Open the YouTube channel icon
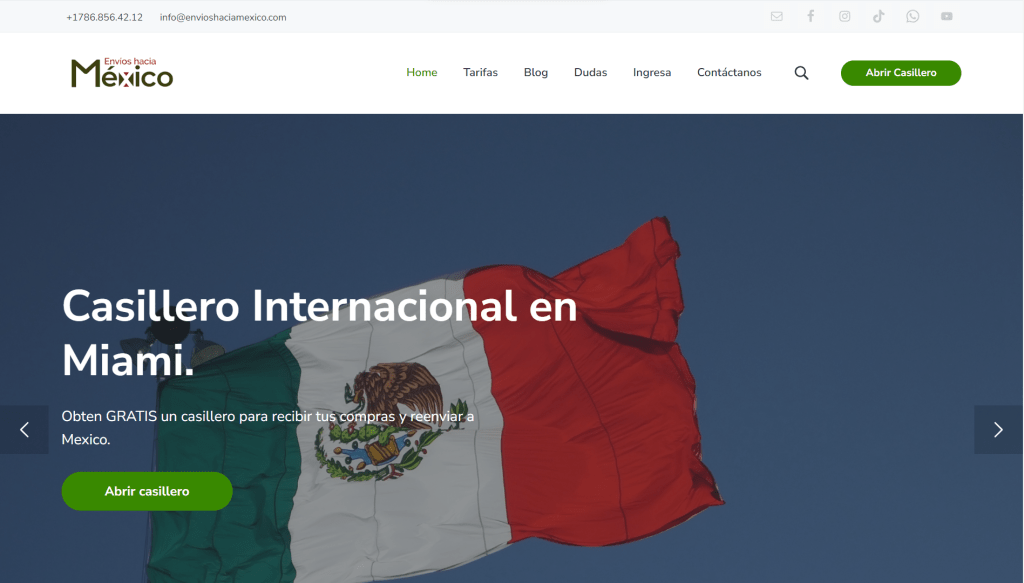Screen dimensions: 1024x583 tap(946, 16)
